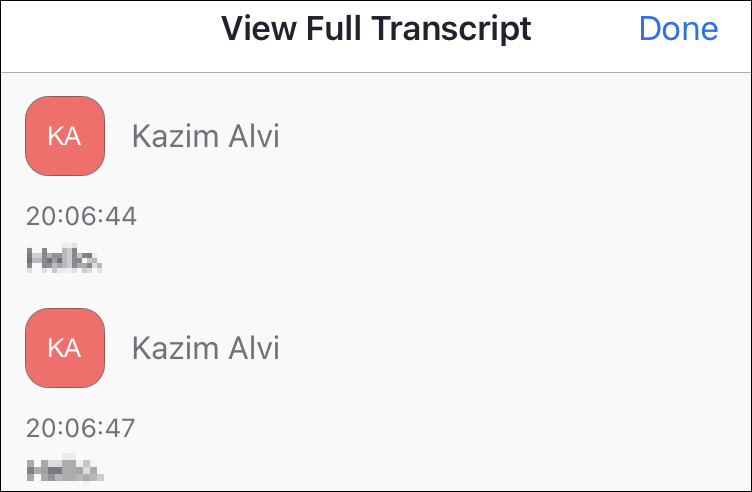
Task: Click the 20:06:47 timestamp
Action: [x=81, y=428]
